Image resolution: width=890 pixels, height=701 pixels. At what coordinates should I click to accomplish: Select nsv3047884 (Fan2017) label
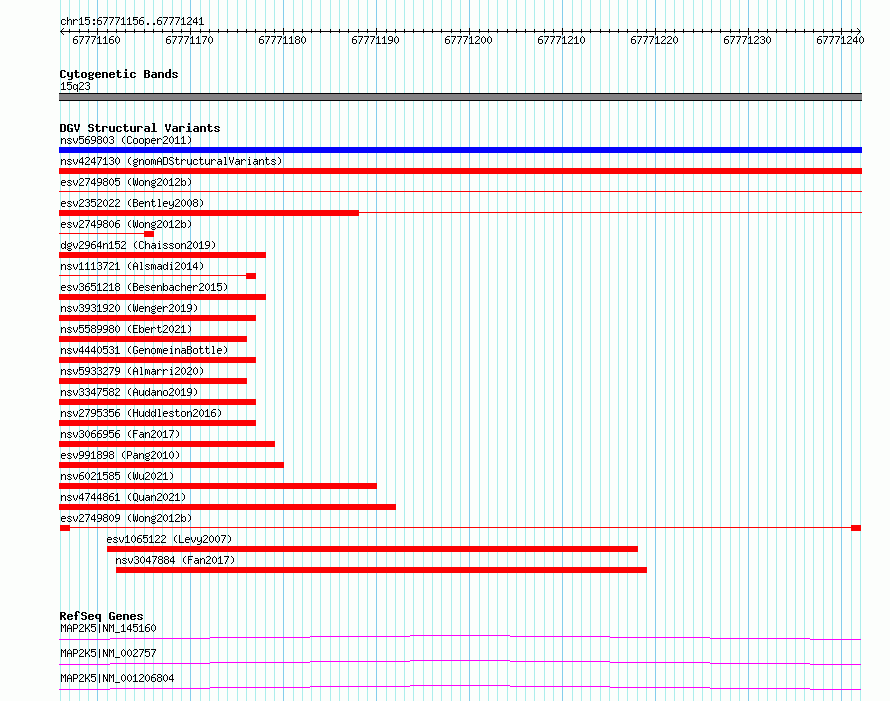(175, 560)
